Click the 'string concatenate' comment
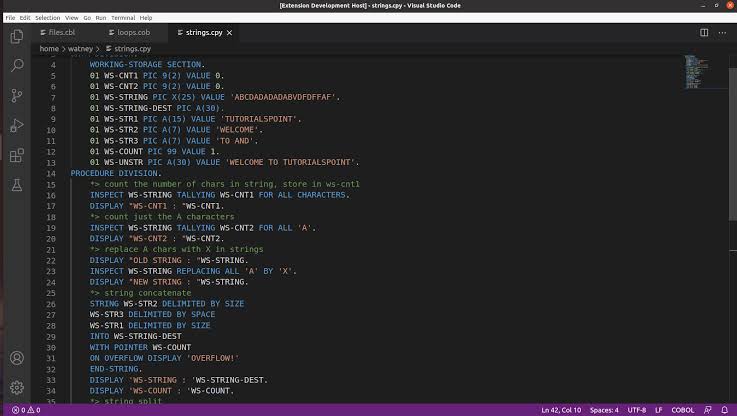 click(x=141, y=293)
